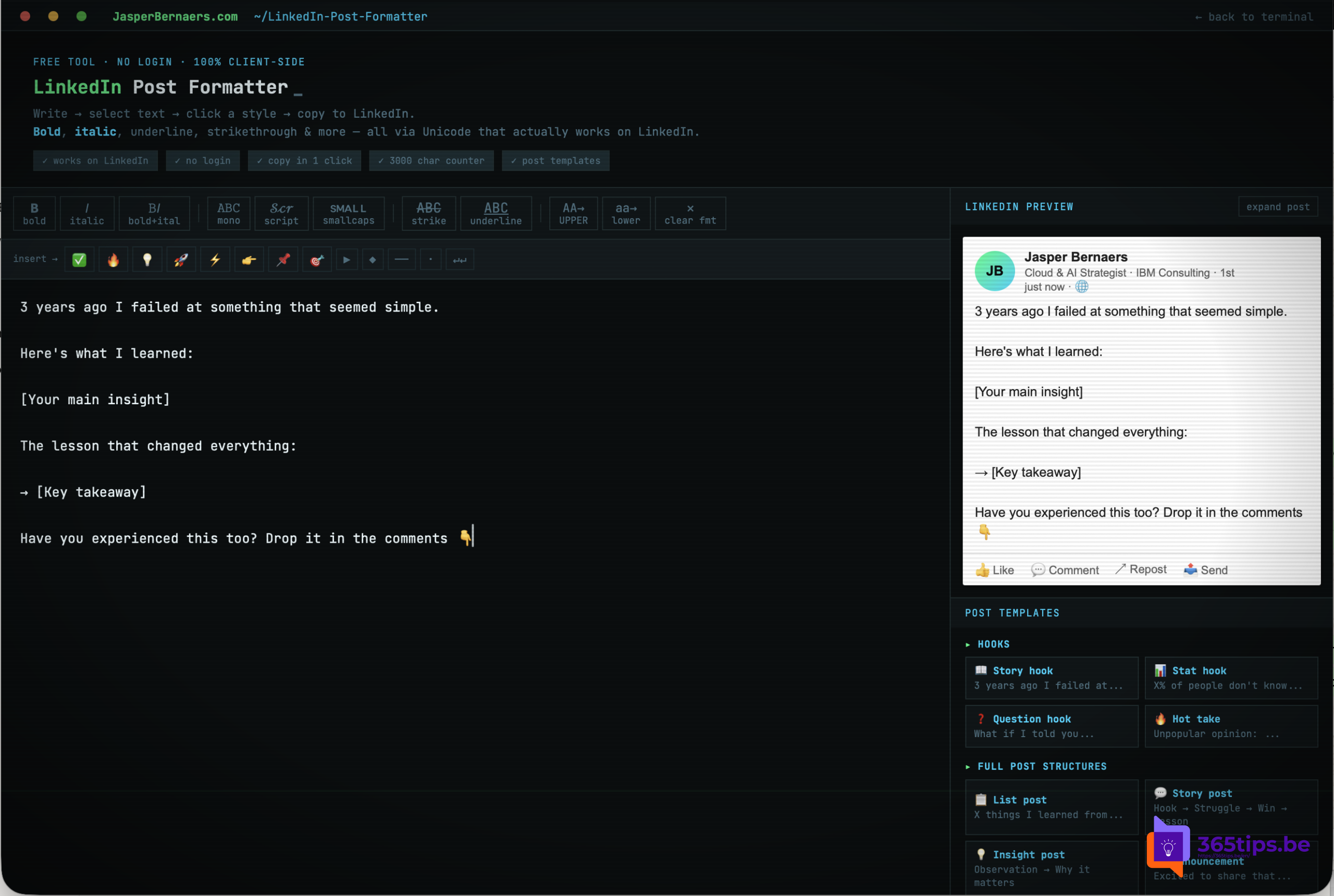Click into the post text editor
This screenshot has height=896, width=1334.
476,587
